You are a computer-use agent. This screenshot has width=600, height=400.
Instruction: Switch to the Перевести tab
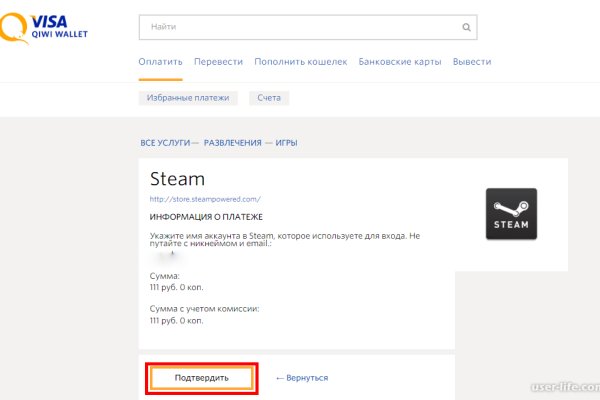pos(219,62)
